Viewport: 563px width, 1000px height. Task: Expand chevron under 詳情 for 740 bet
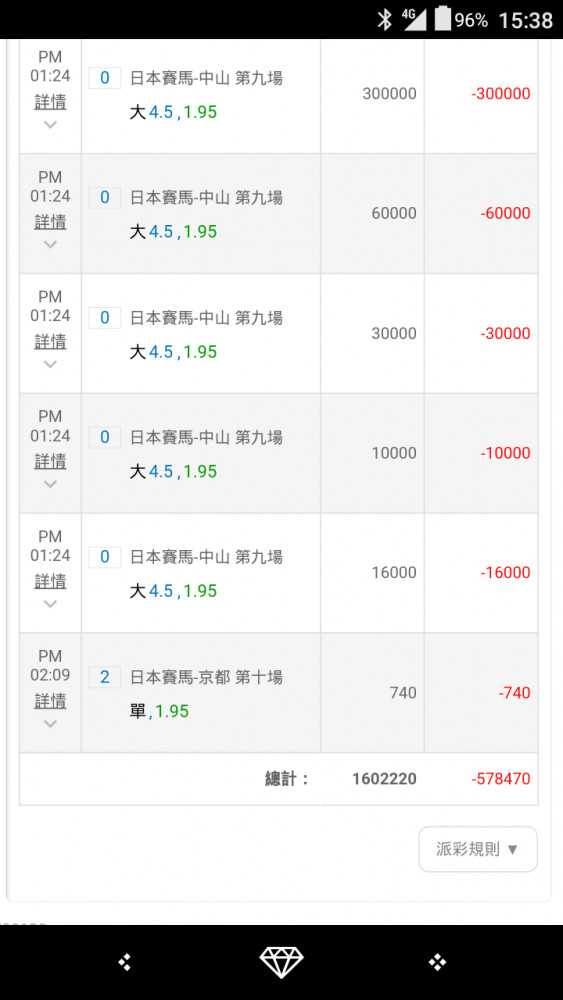click(50, 723)
